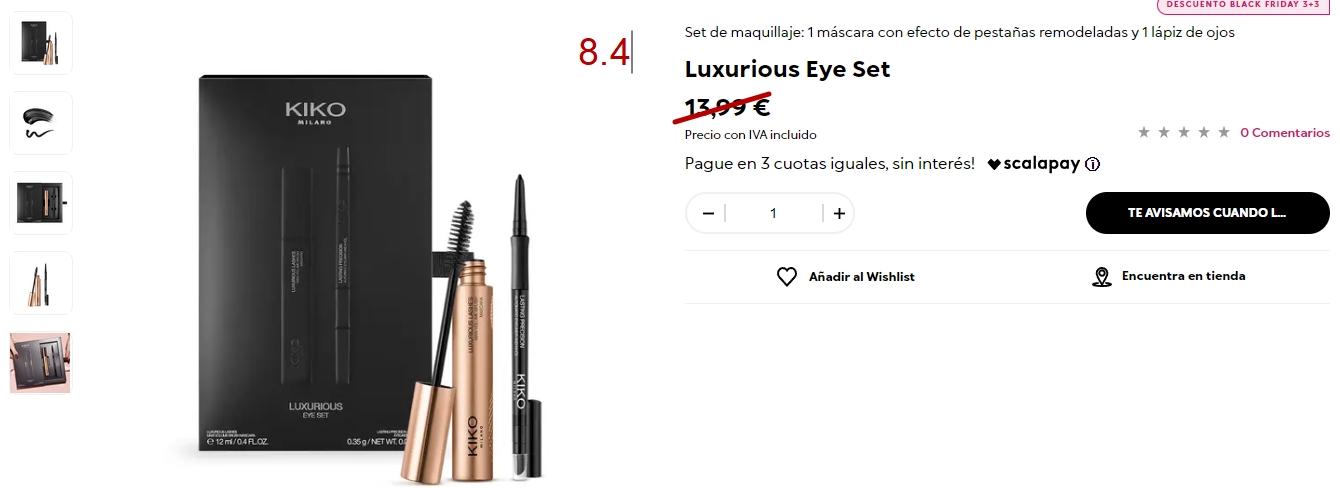Select the black swatch smear thumbnail
This screenshot has height=488, width=1340.
tap(41, 123)
